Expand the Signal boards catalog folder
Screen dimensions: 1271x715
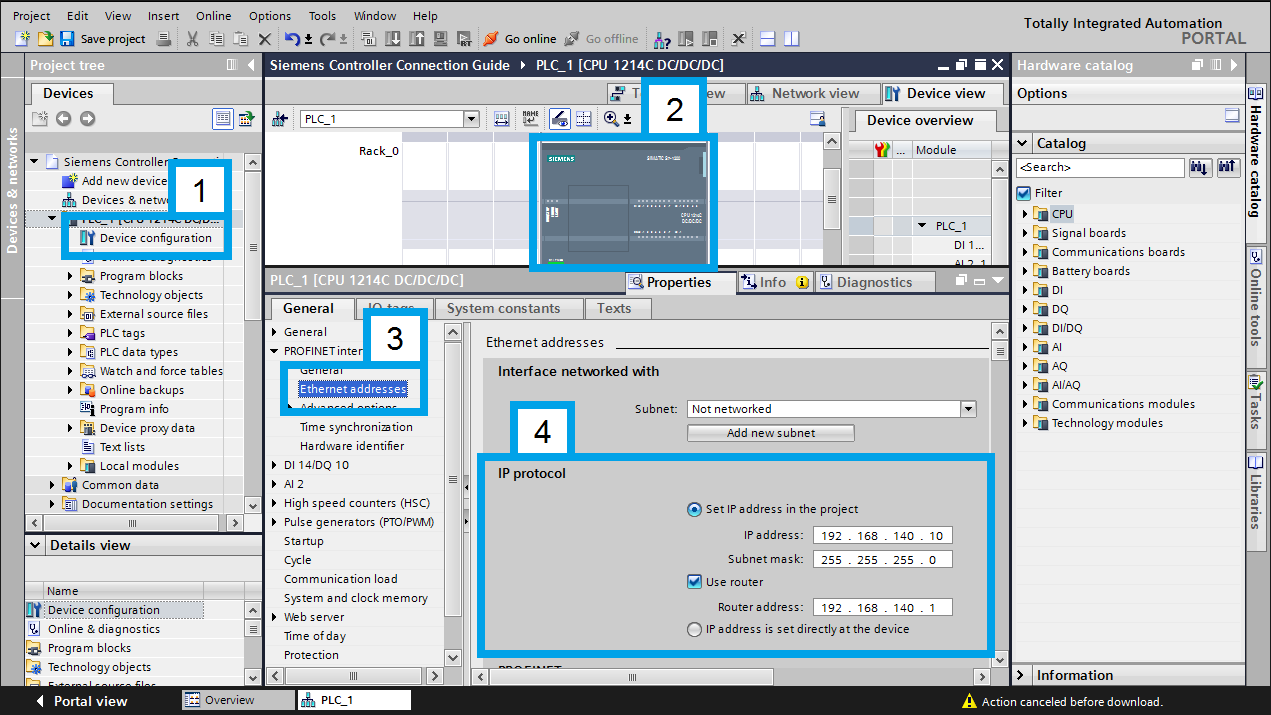pos(1025,233)
